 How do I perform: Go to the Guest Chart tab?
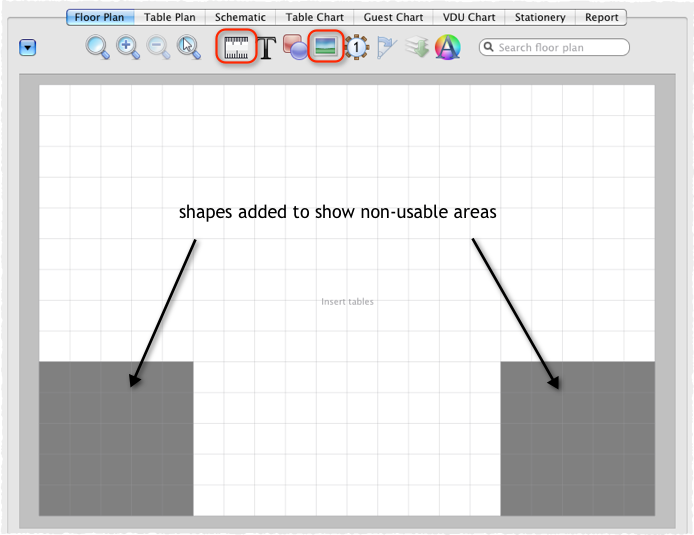[x=392, y=17]
